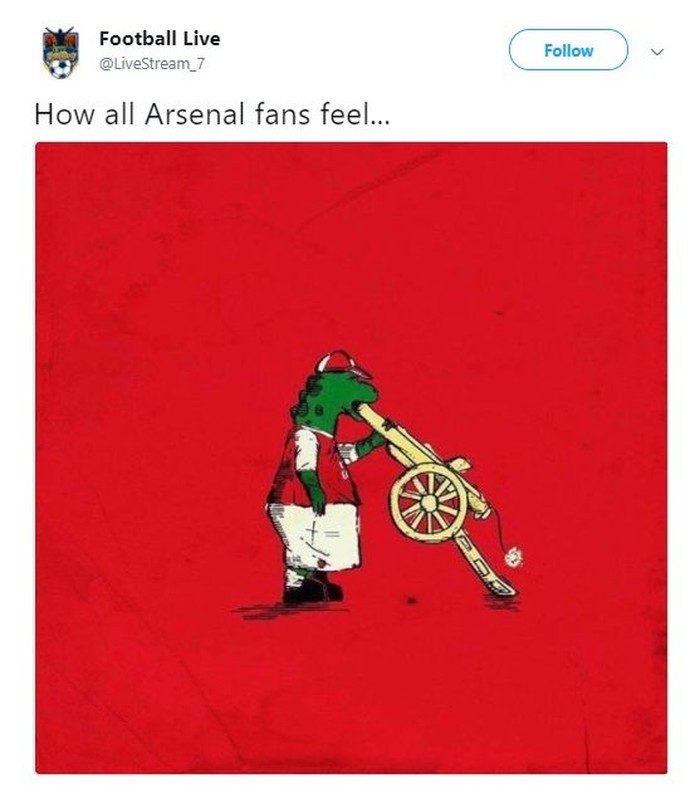Expand the tweet options chevron
The width and height of the screenshot is (700, 788).
[657, 50]
